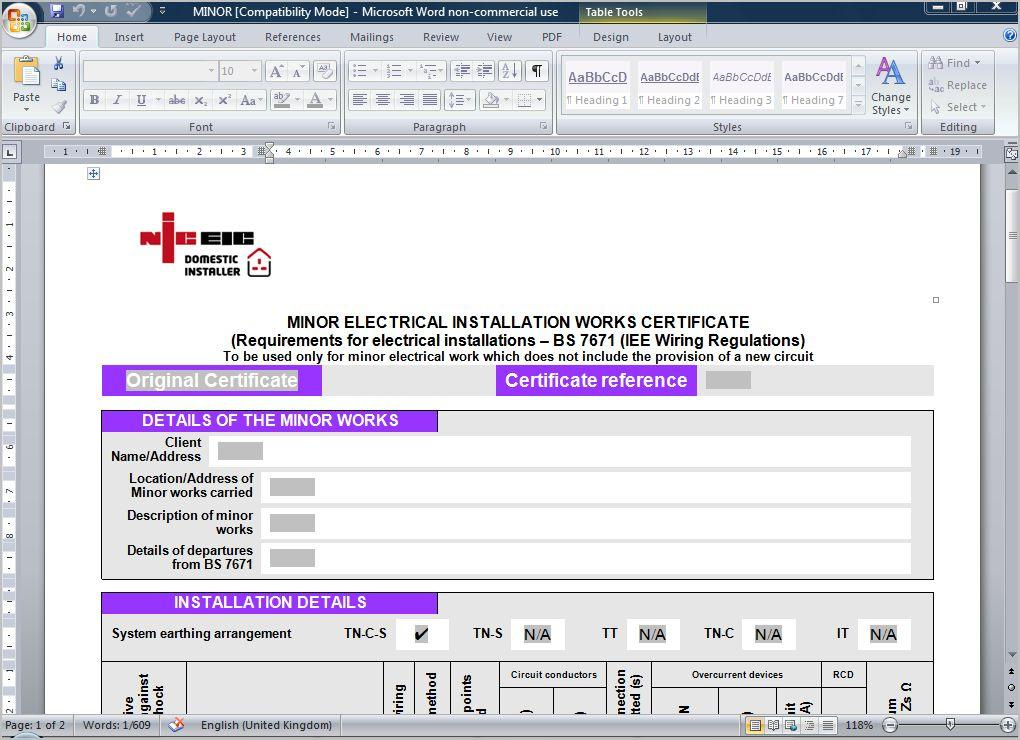Screen dimensions: 1020x740
Task: Decrease the paragraph indent
Action: (x=462, y=71)
